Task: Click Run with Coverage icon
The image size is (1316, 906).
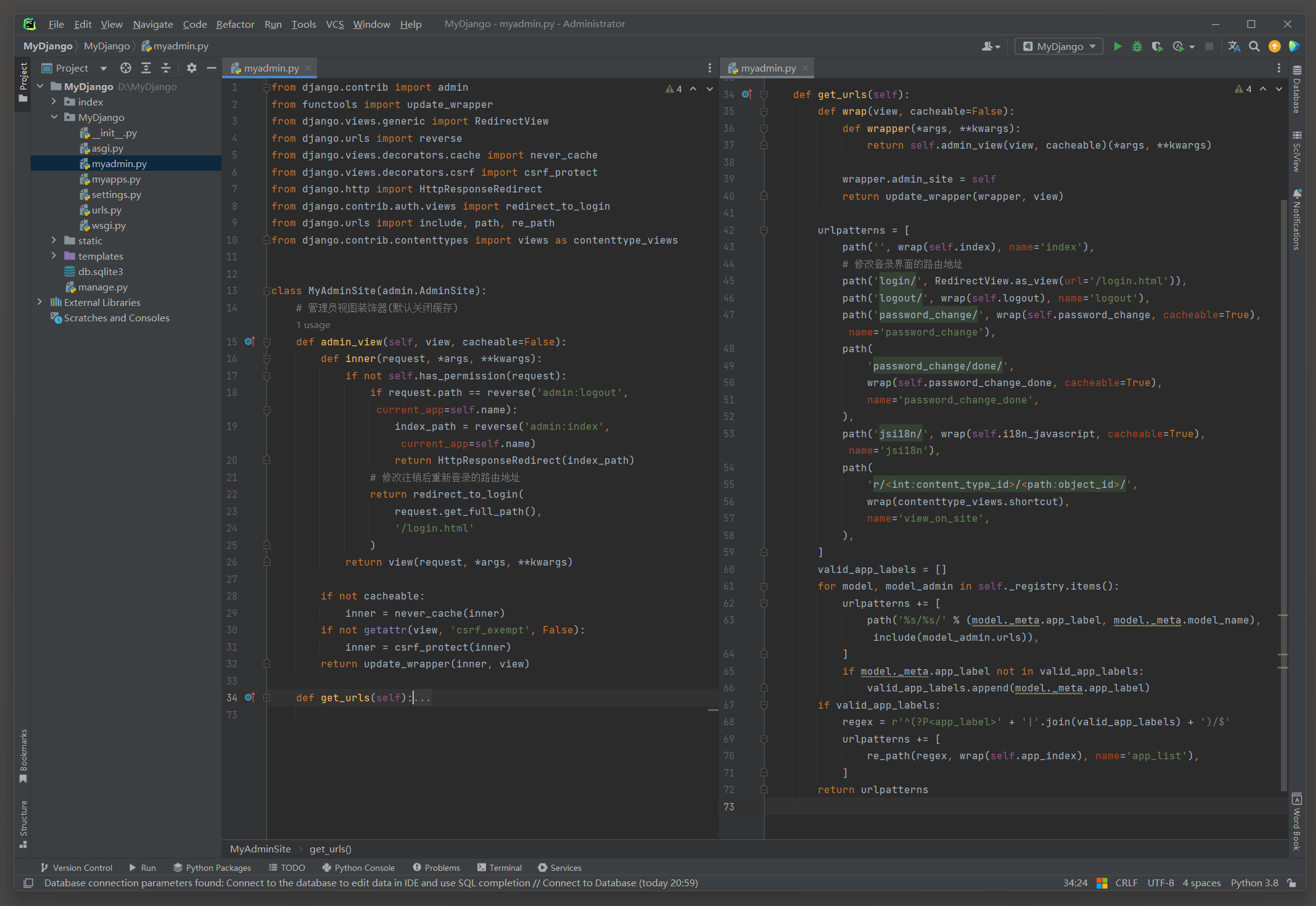Action: click(x=1158, y=46)
